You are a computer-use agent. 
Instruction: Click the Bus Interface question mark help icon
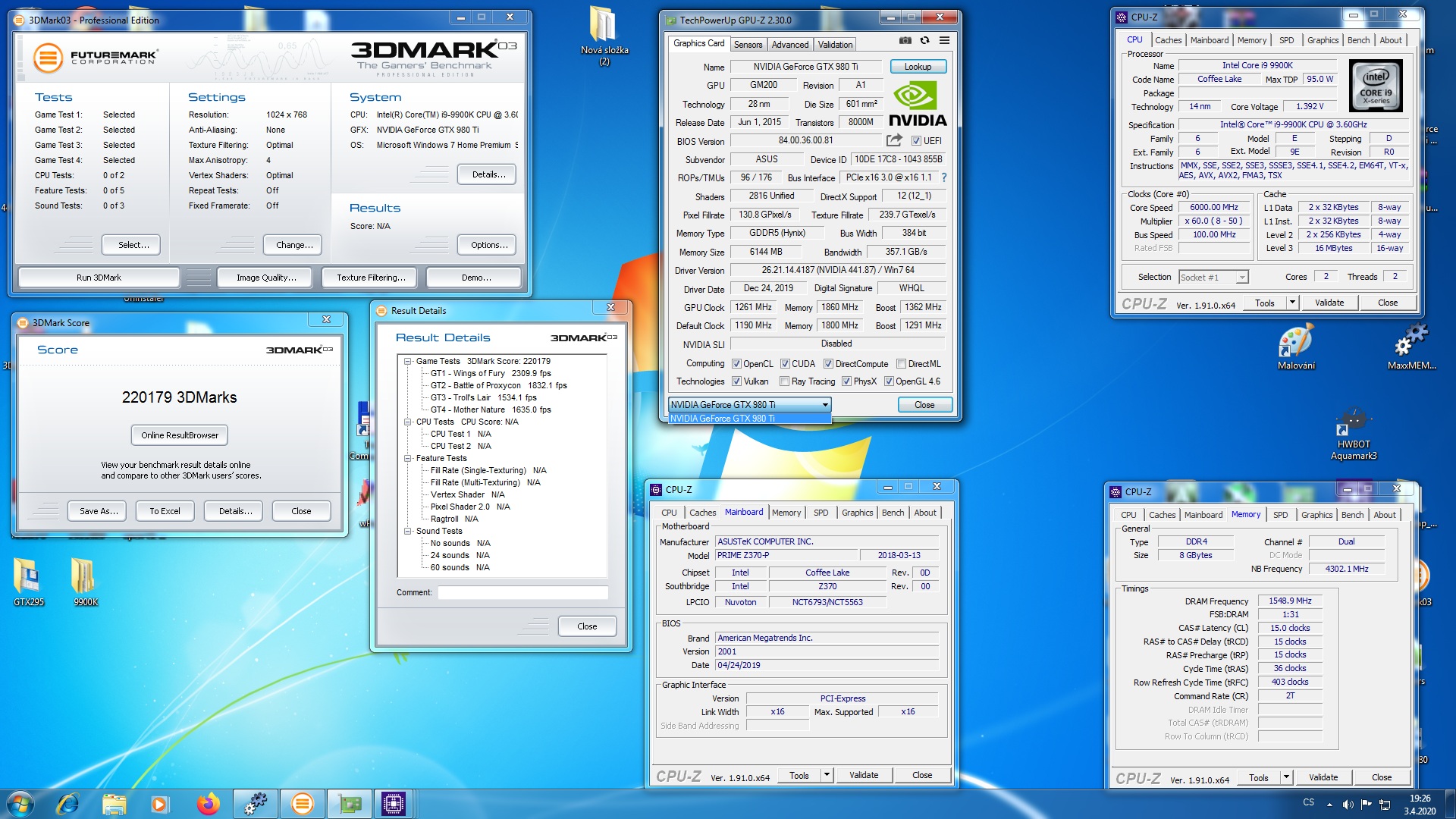pyautogui.click(x=944, y=177)
